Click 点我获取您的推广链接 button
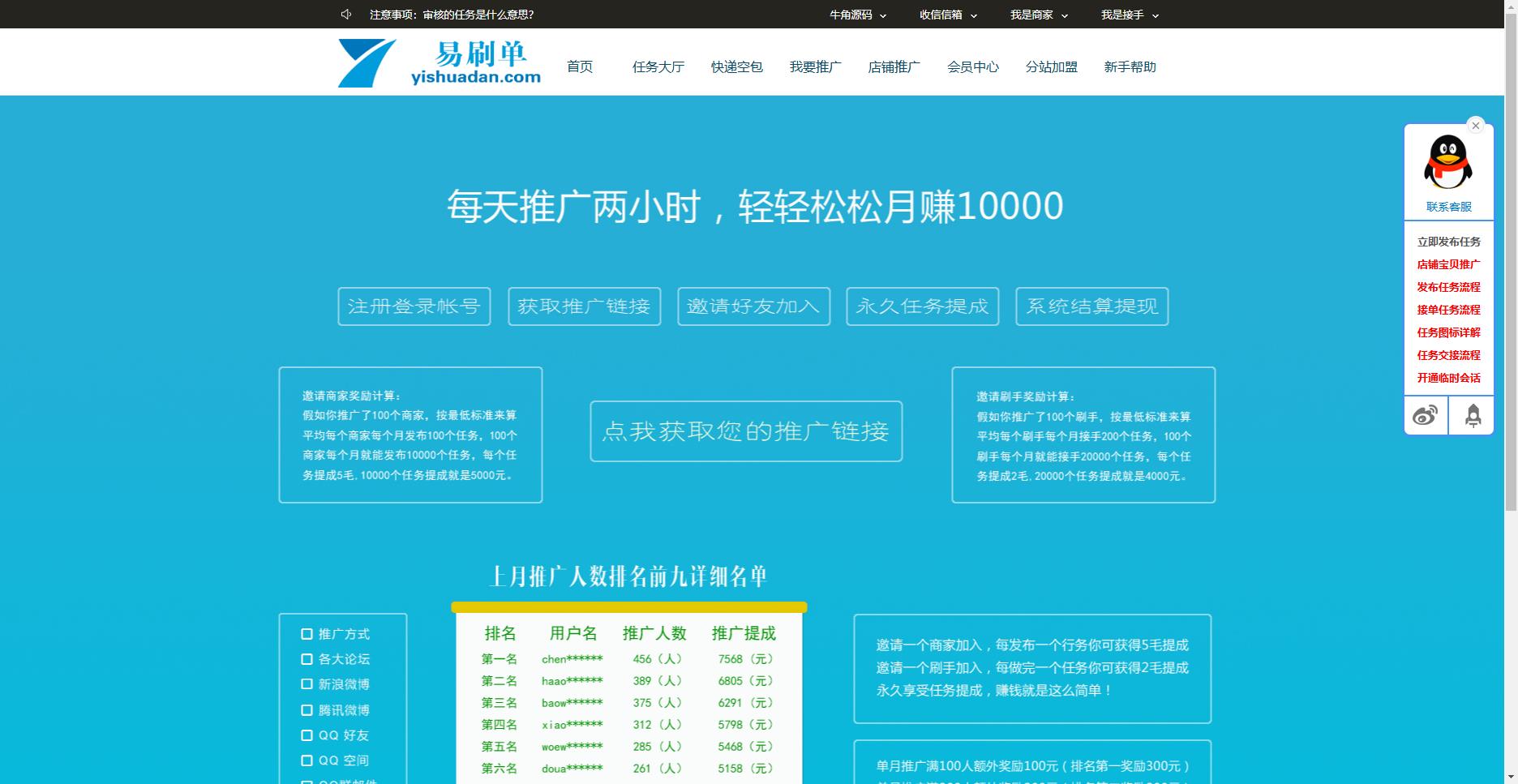1518x784 pixels. pyautogui.click(x=746, y=431)
